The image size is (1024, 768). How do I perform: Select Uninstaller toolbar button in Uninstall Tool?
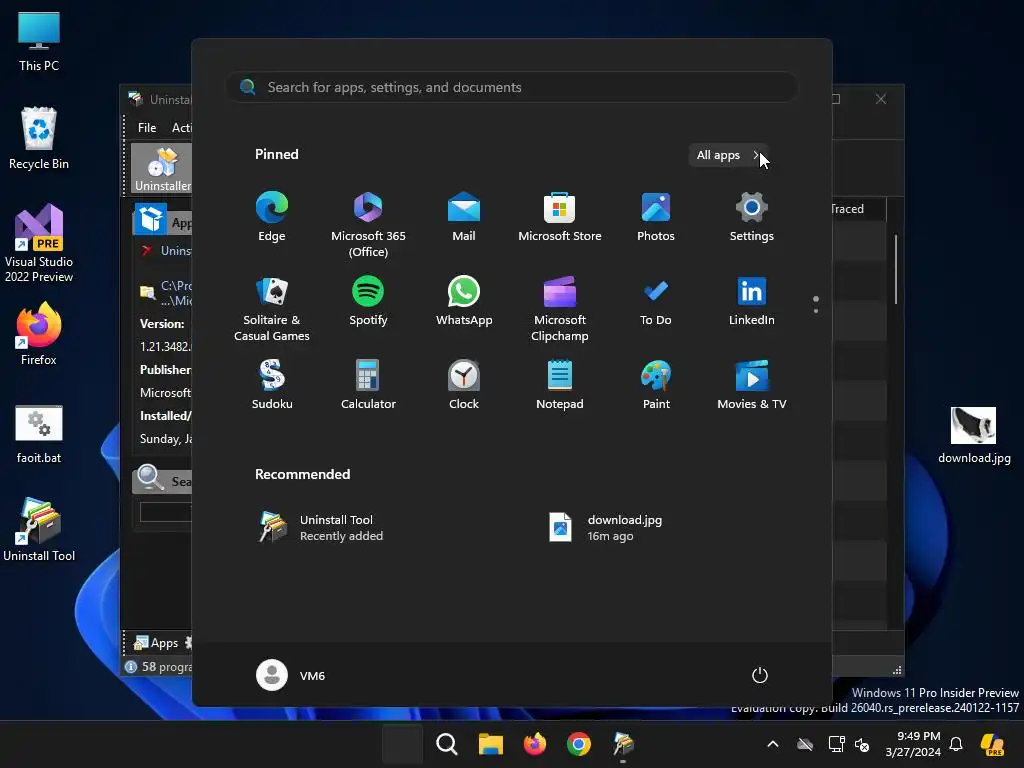point(163,168)
